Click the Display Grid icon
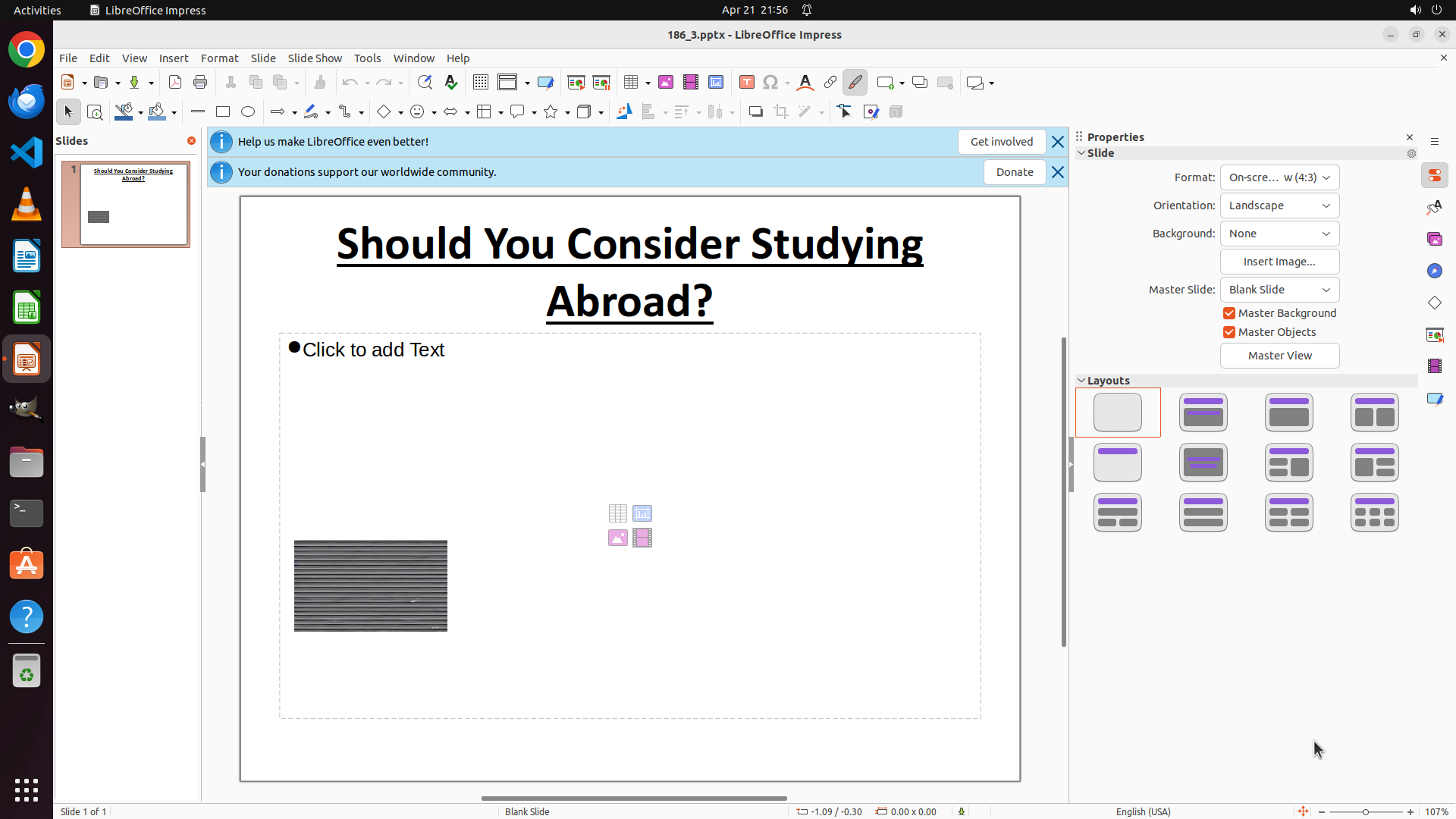This screenshot has width=1456, height=819. (x=481, y=83)
